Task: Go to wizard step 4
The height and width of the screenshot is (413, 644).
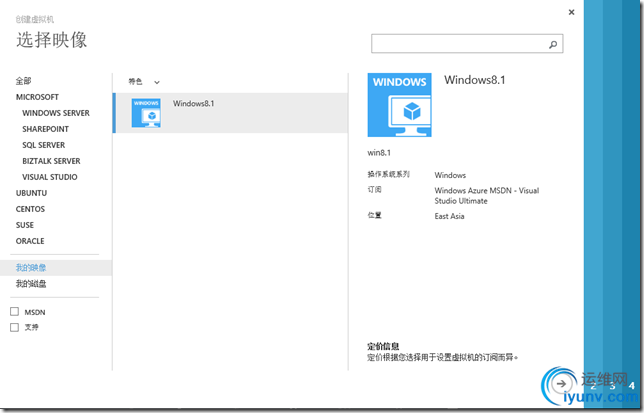Action: [x=632, y=385]
